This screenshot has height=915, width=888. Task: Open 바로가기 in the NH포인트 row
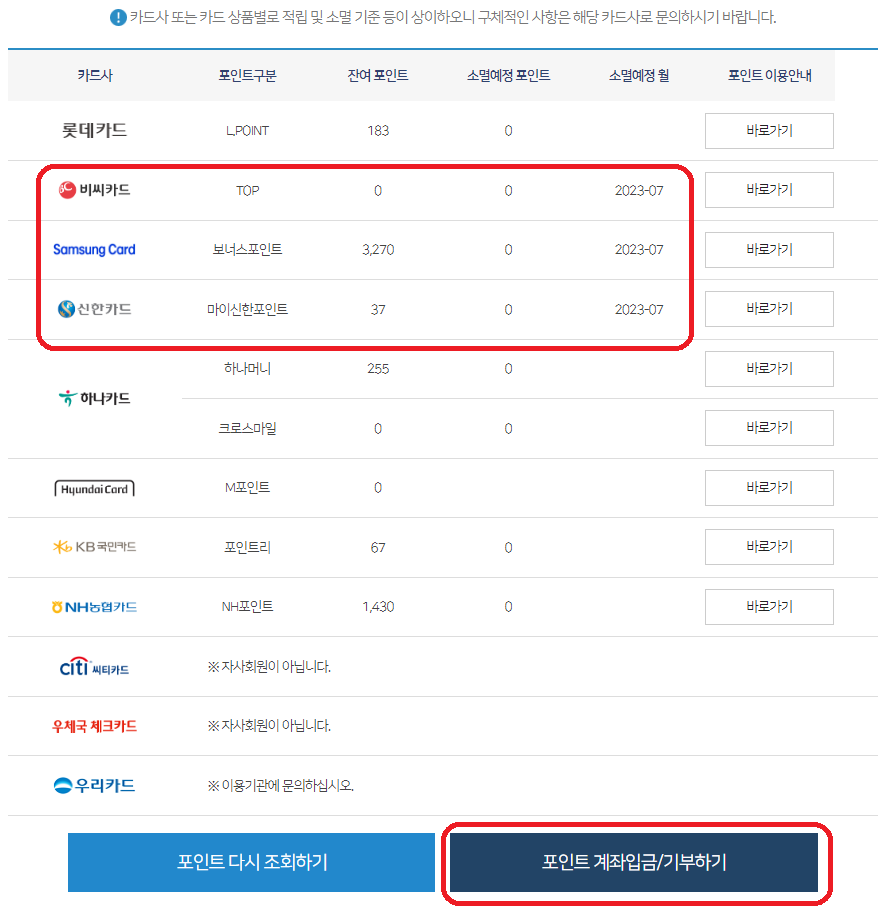point(768,606)
